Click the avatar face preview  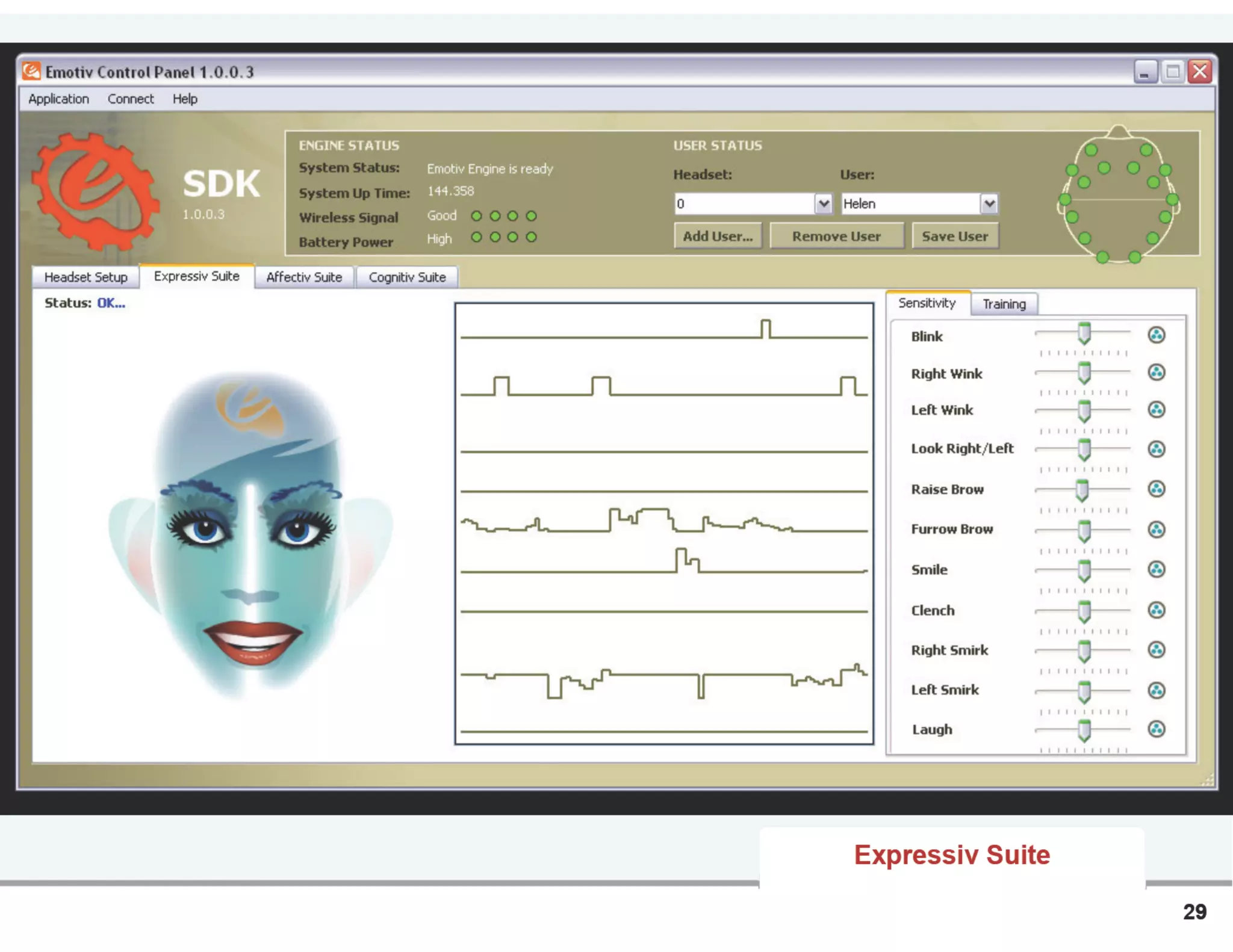[250, 536]
